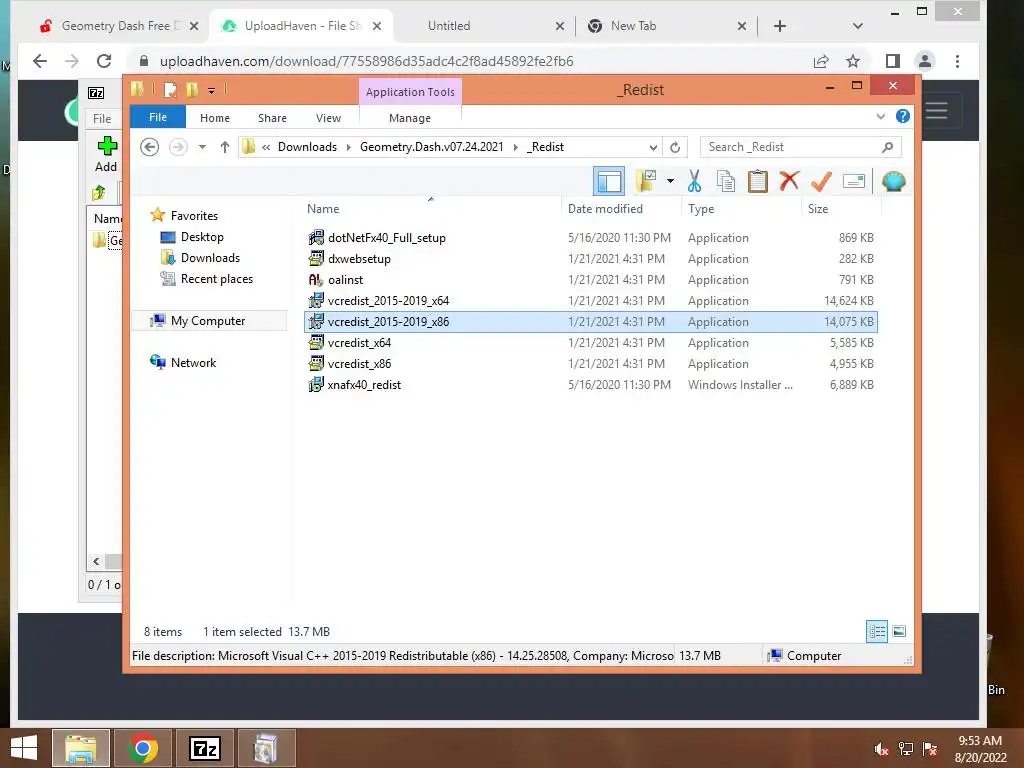
Task: Toggle the preview pane layout icon
Action: [609, 181]
